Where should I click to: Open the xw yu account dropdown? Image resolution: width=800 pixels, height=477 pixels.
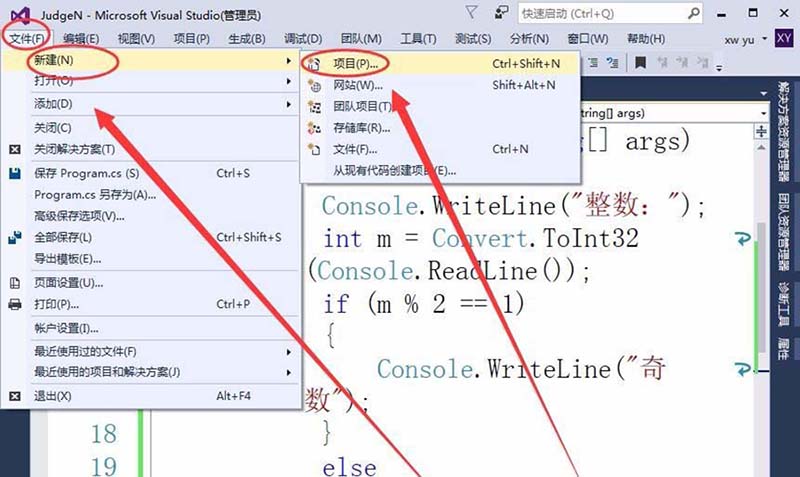[764, 39]
